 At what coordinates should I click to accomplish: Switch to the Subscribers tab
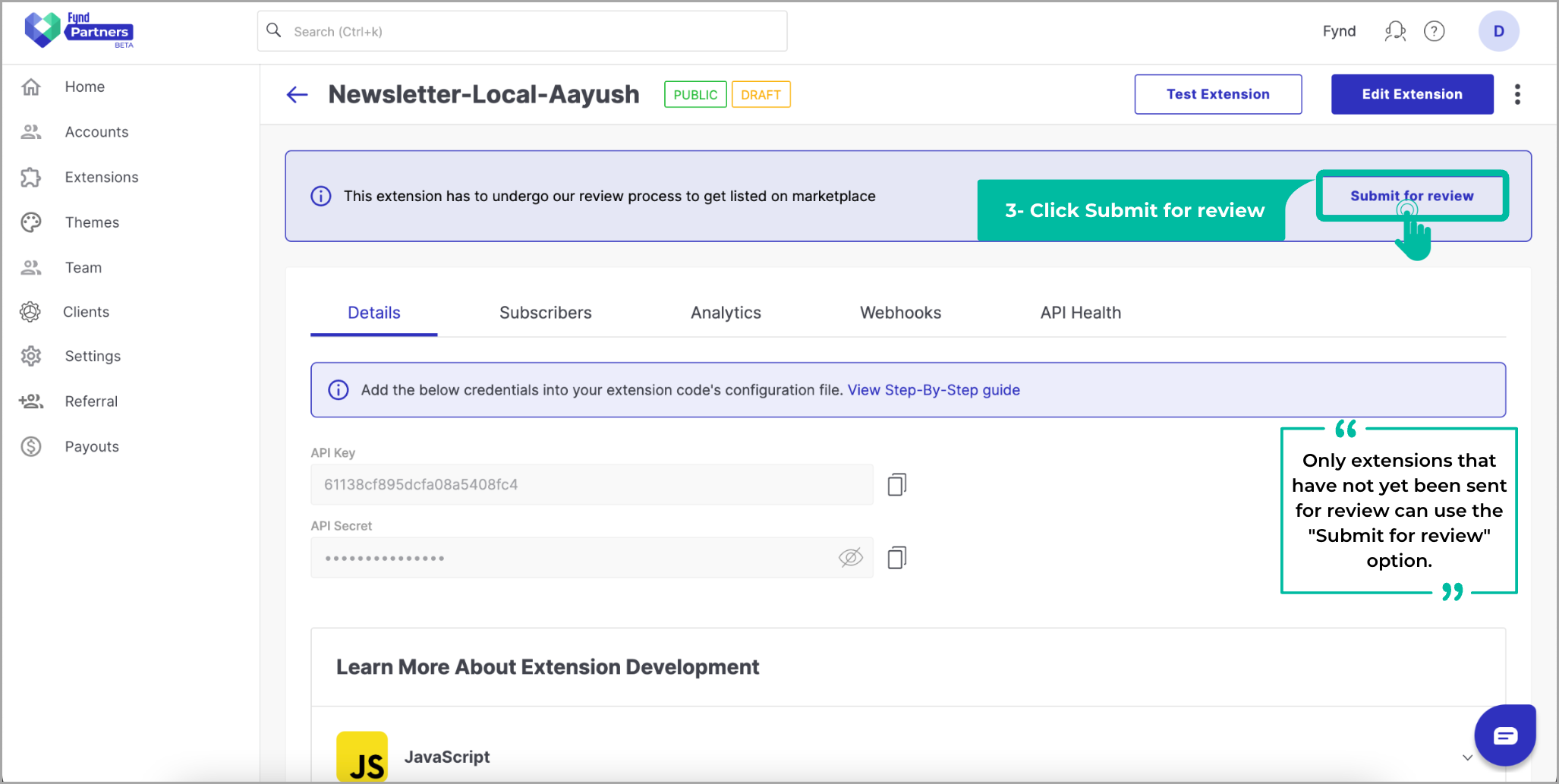pyautogui.click(x=545, y=313)
